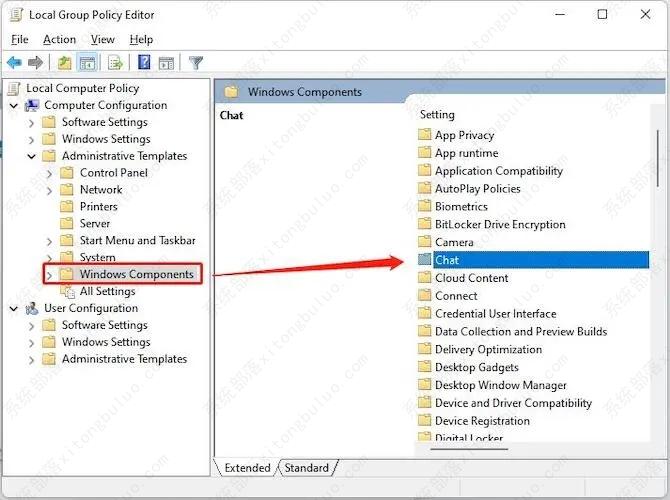Click the Desktop Gadgets folder icon
Image resolution: width=670 pixels, height=500 pixels.
tap(424, 367)
